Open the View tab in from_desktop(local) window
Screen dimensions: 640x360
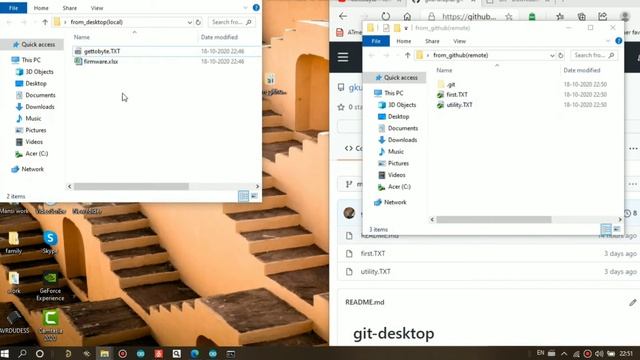(x=97, y=8)
